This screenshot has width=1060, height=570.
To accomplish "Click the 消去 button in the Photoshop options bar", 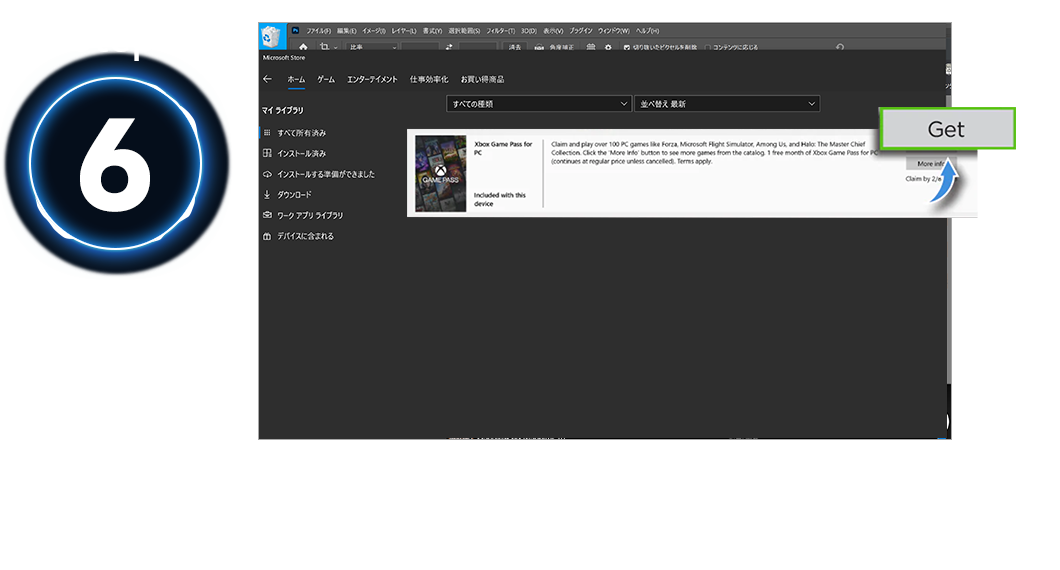I will click(x=515, y=47).
